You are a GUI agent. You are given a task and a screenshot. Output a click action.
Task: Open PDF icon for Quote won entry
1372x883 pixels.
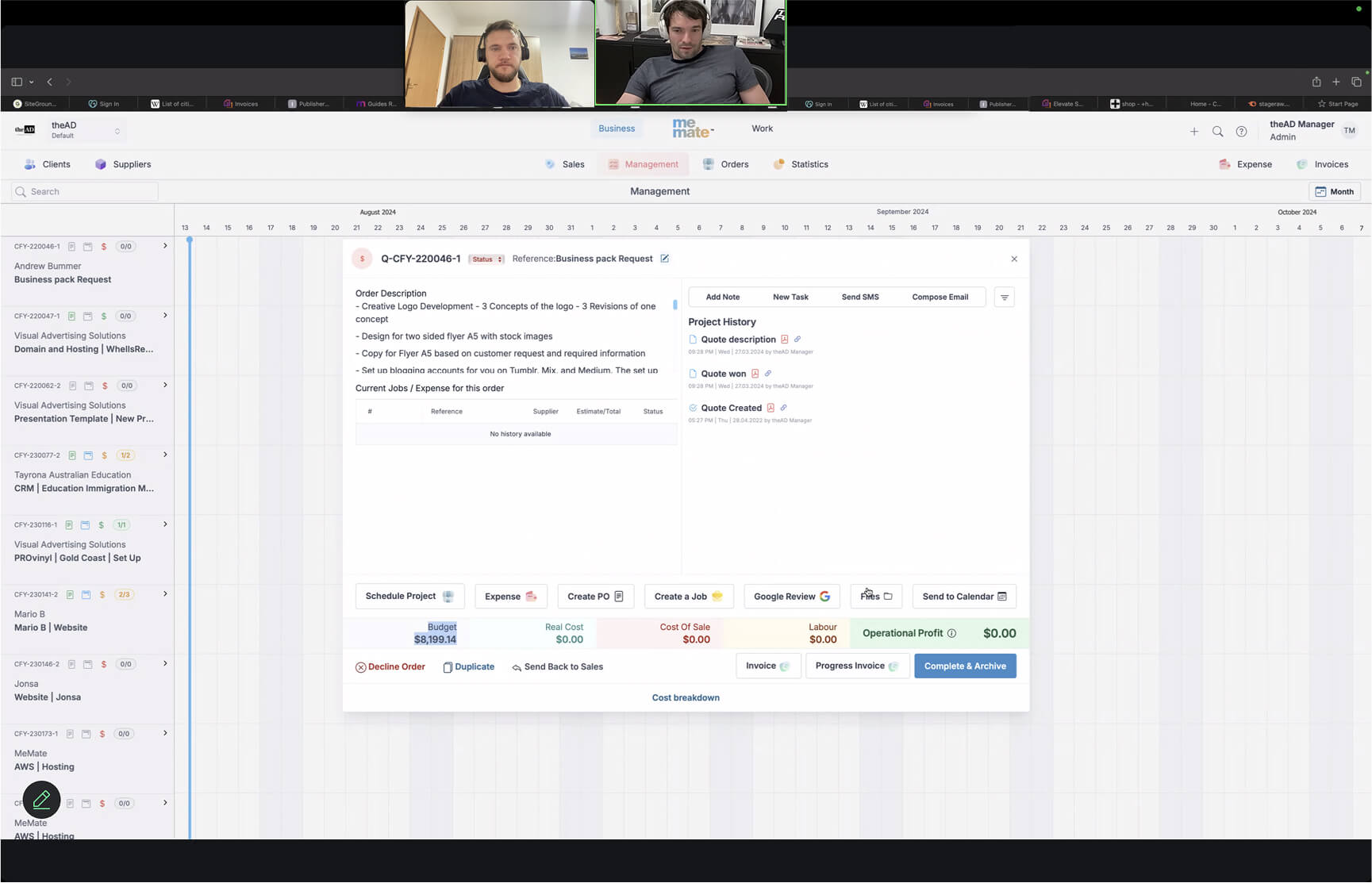pyautogui.click(x=755, y=374)
